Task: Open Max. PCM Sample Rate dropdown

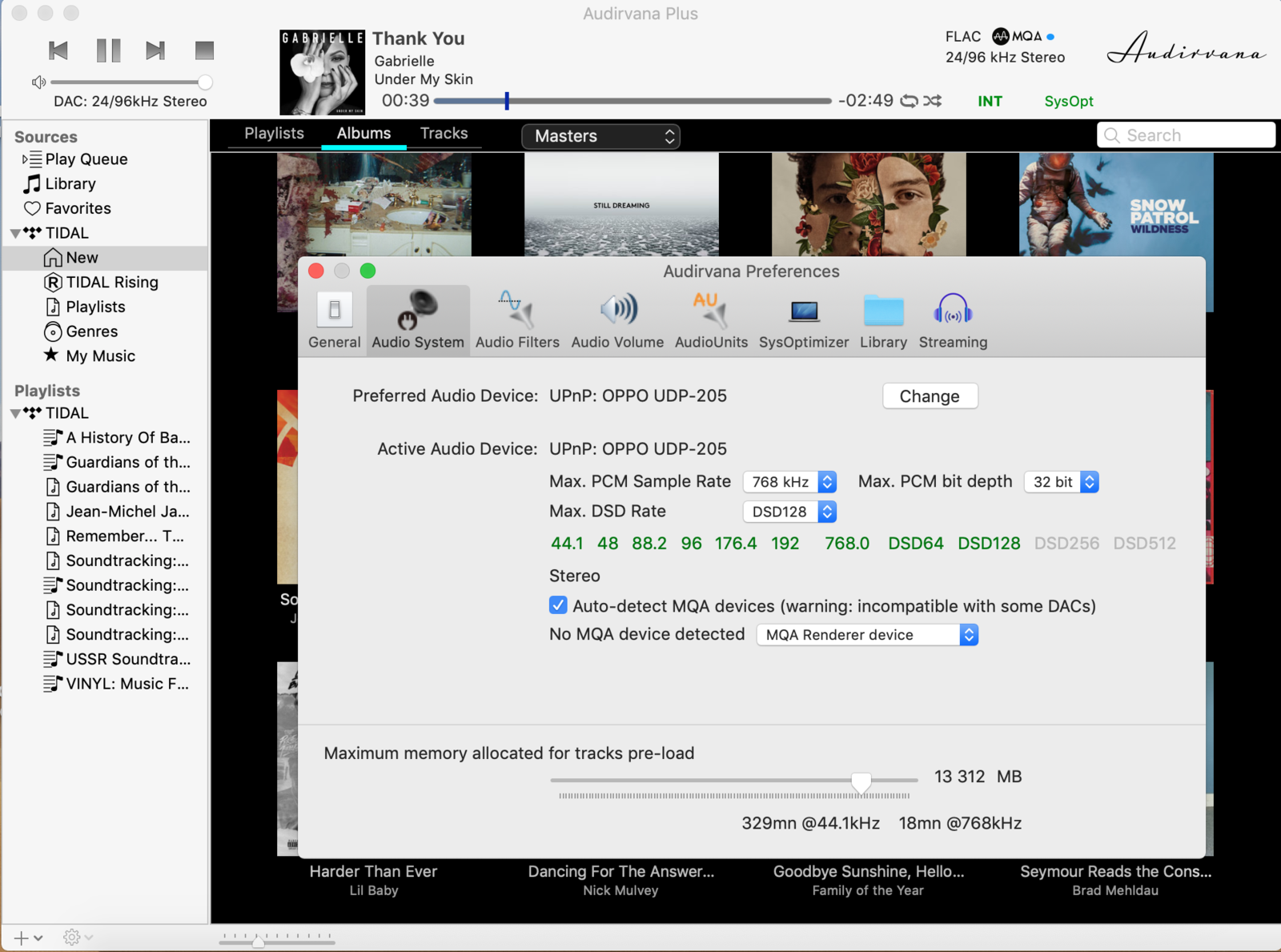Action: pos(789,482)
